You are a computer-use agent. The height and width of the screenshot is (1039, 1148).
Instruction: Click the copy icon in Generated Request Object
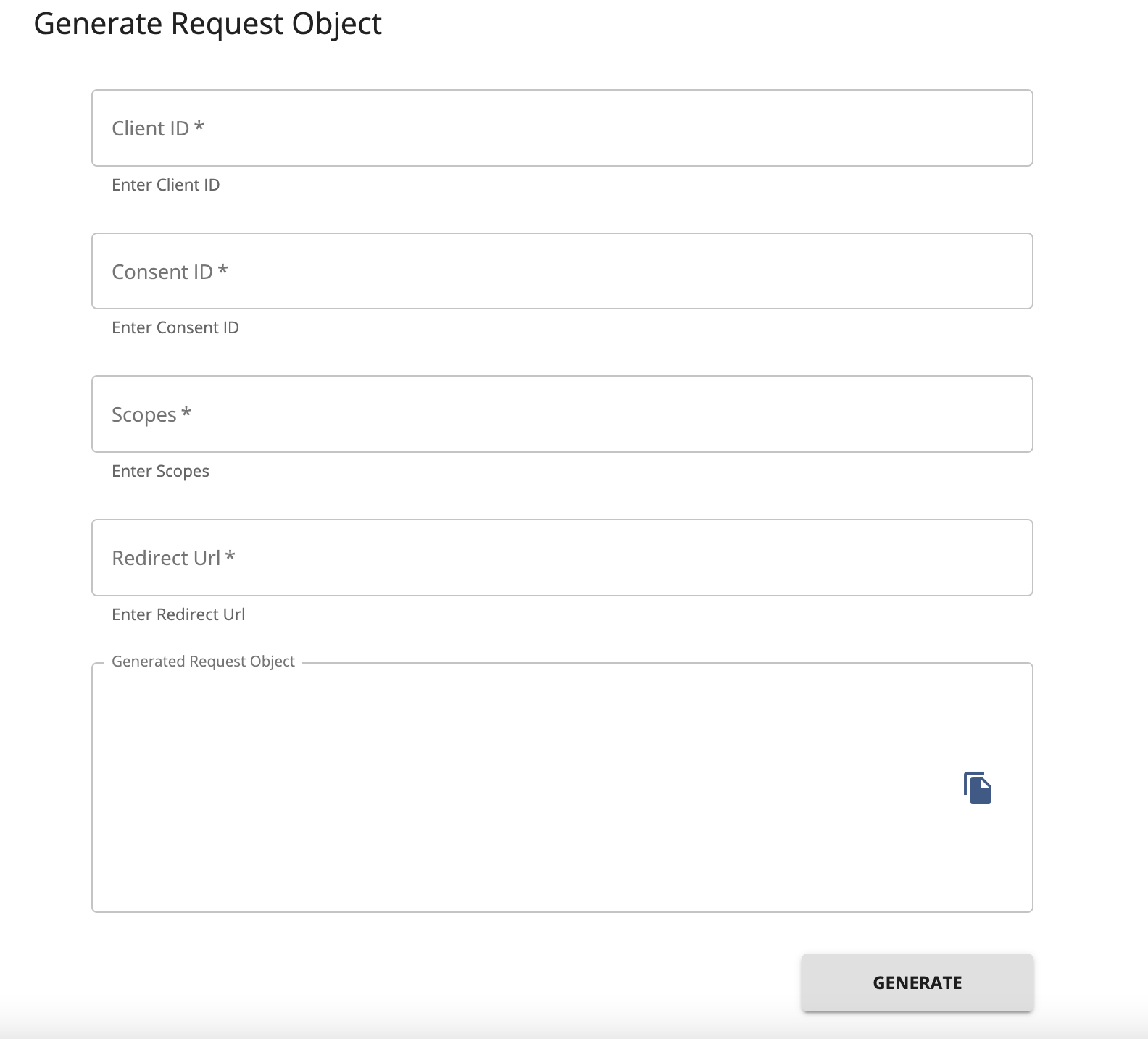tap(977, 788)
